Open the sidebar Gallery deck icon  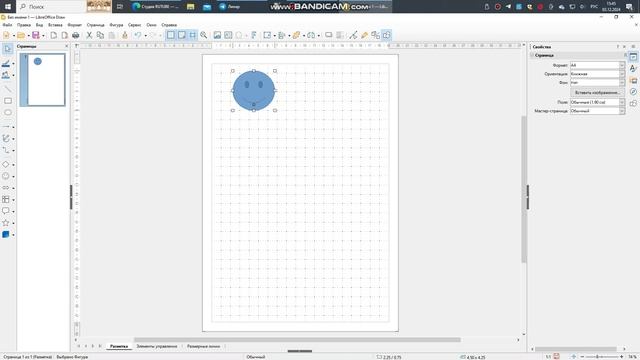pos(633,80)
